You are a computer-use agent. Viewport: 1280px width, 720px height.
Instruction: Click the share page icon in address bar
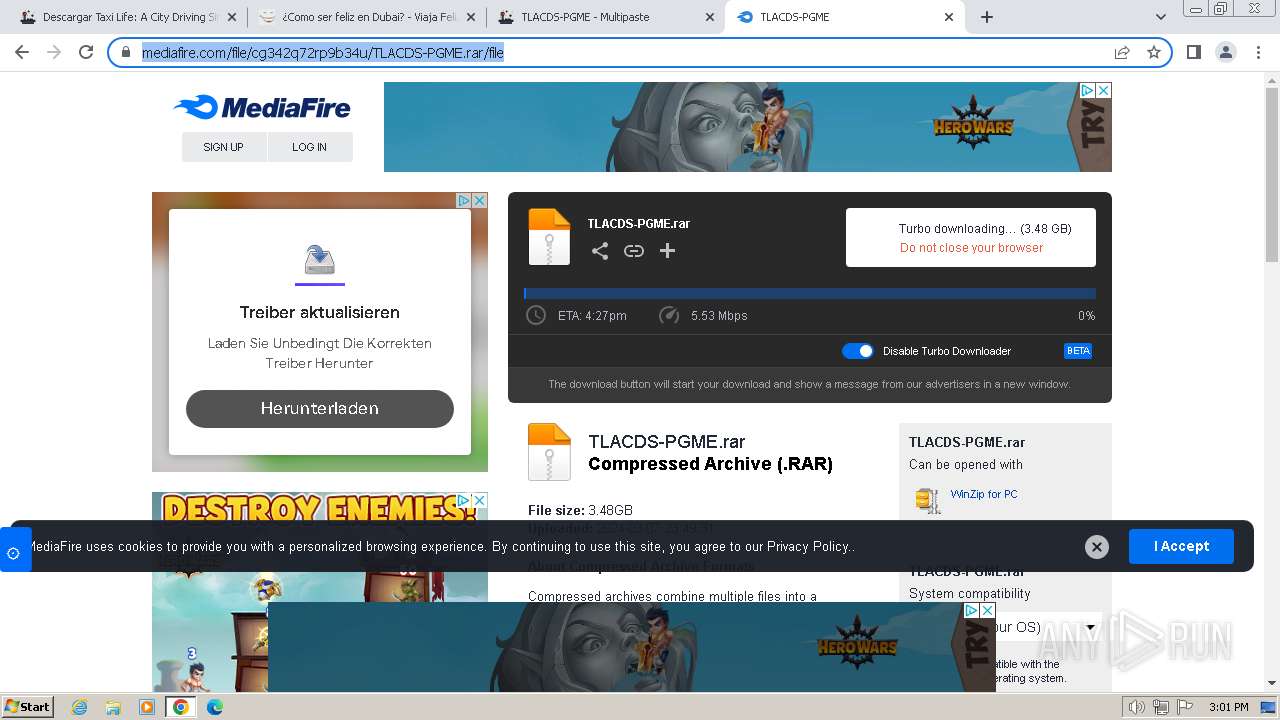(1122, 52)
